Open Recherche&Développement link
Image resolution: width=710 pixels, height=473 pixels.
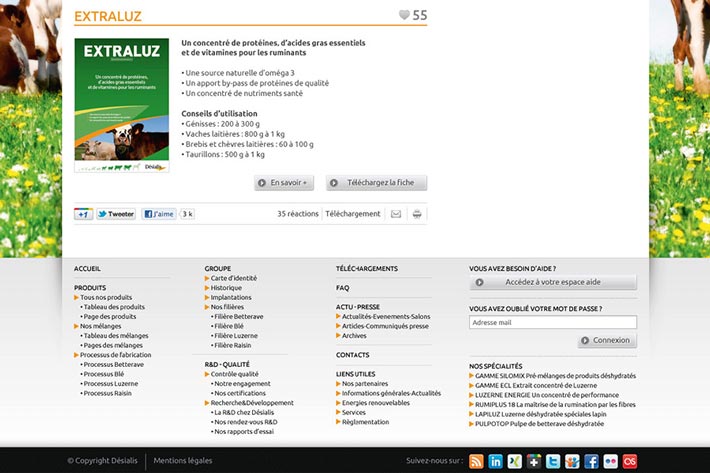pyautogui.click(x=252, y=403)
